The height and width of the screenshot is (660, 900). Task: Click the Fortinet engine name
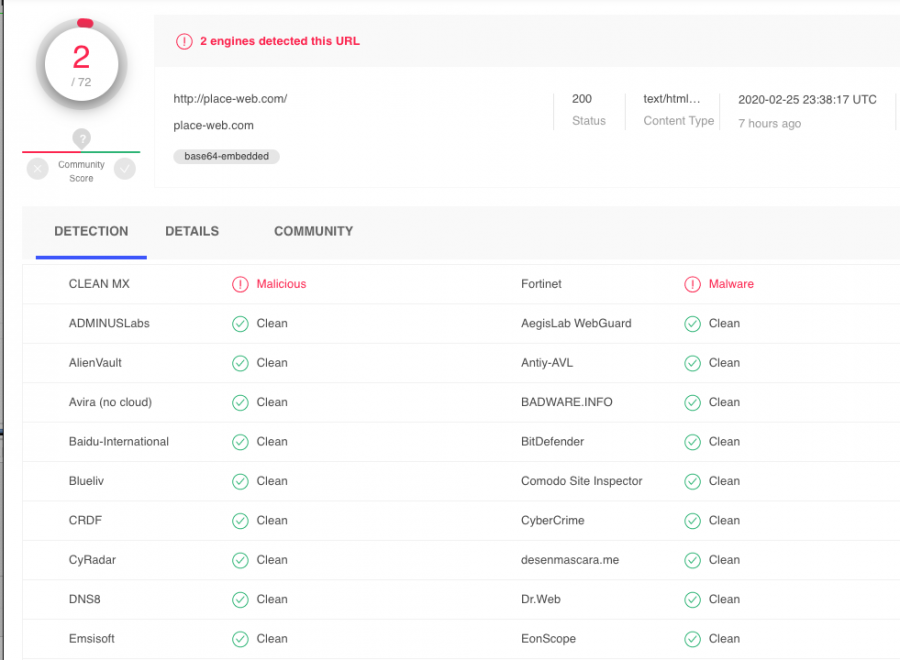pyautogui.click(x=541, y=284)
